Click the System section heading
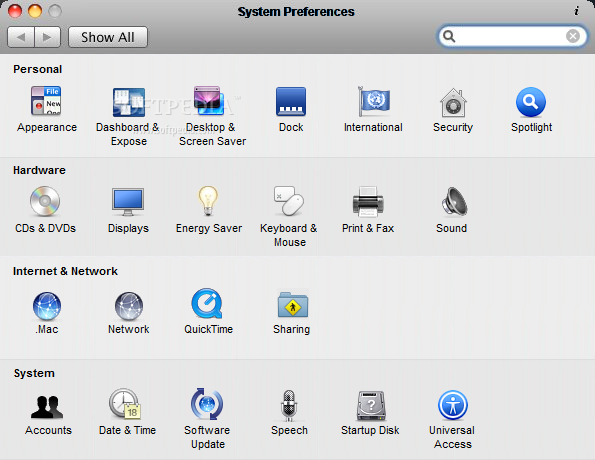 34,373
